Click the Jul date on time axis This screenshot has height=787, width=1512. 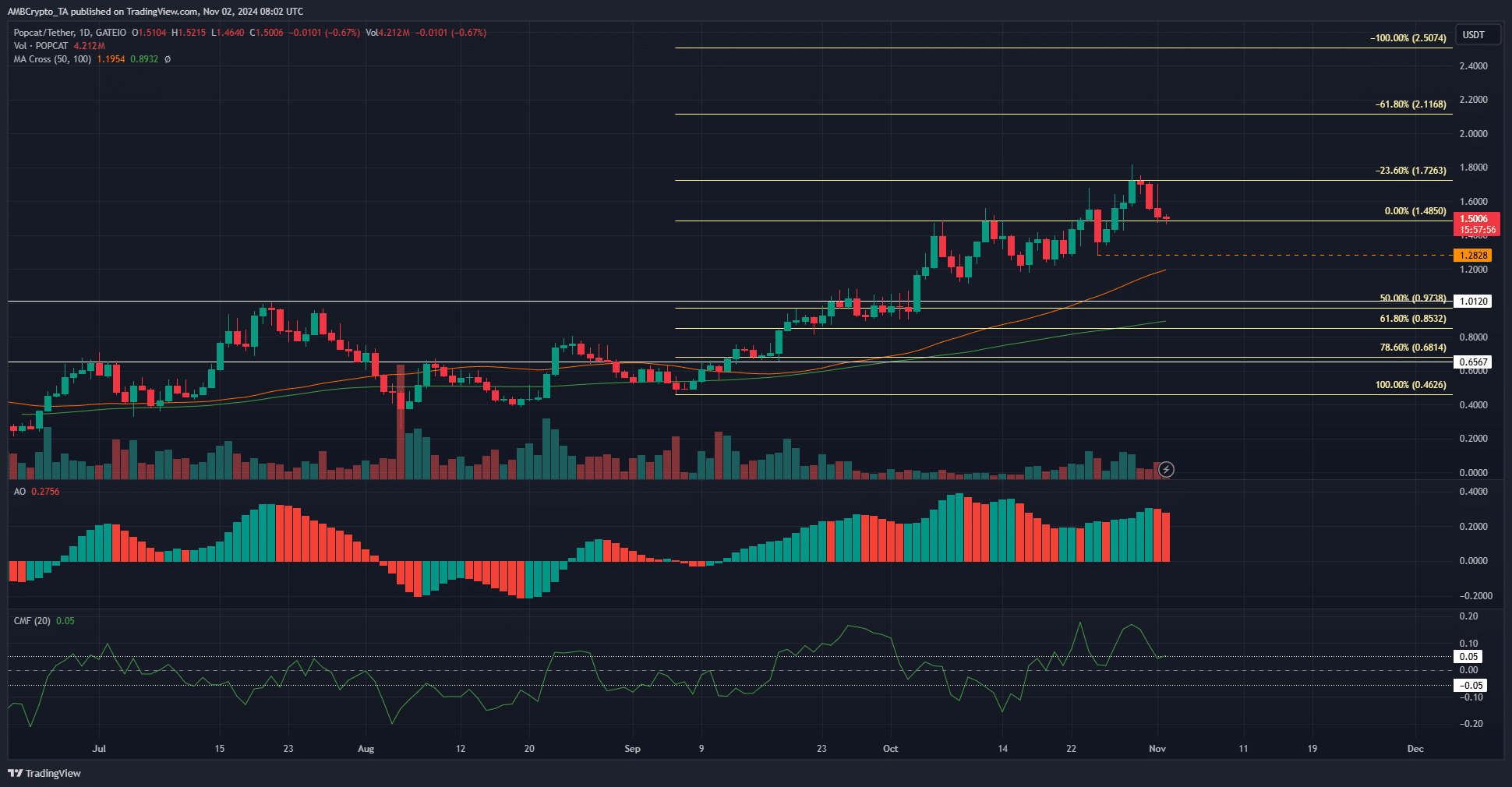coord(99,749)
